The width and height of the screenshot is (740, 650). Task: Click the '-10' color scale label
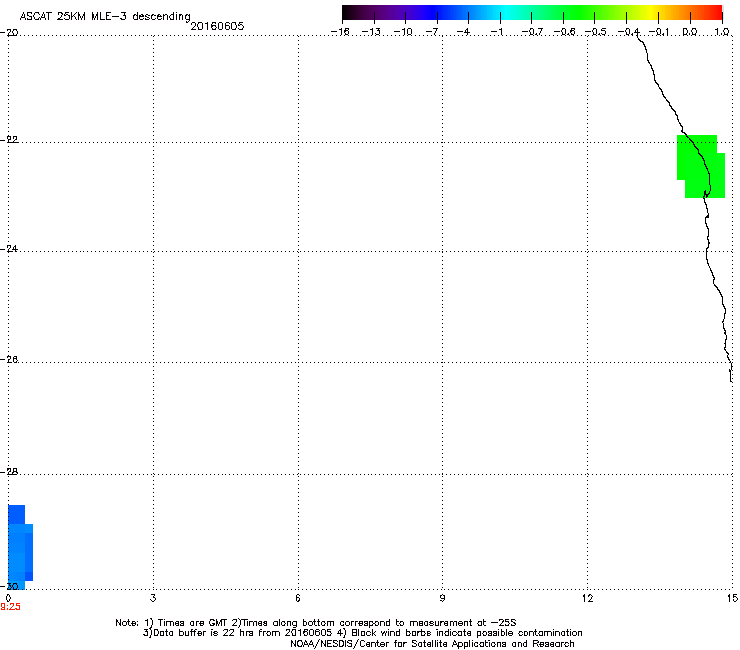click(x=403, y=32)
